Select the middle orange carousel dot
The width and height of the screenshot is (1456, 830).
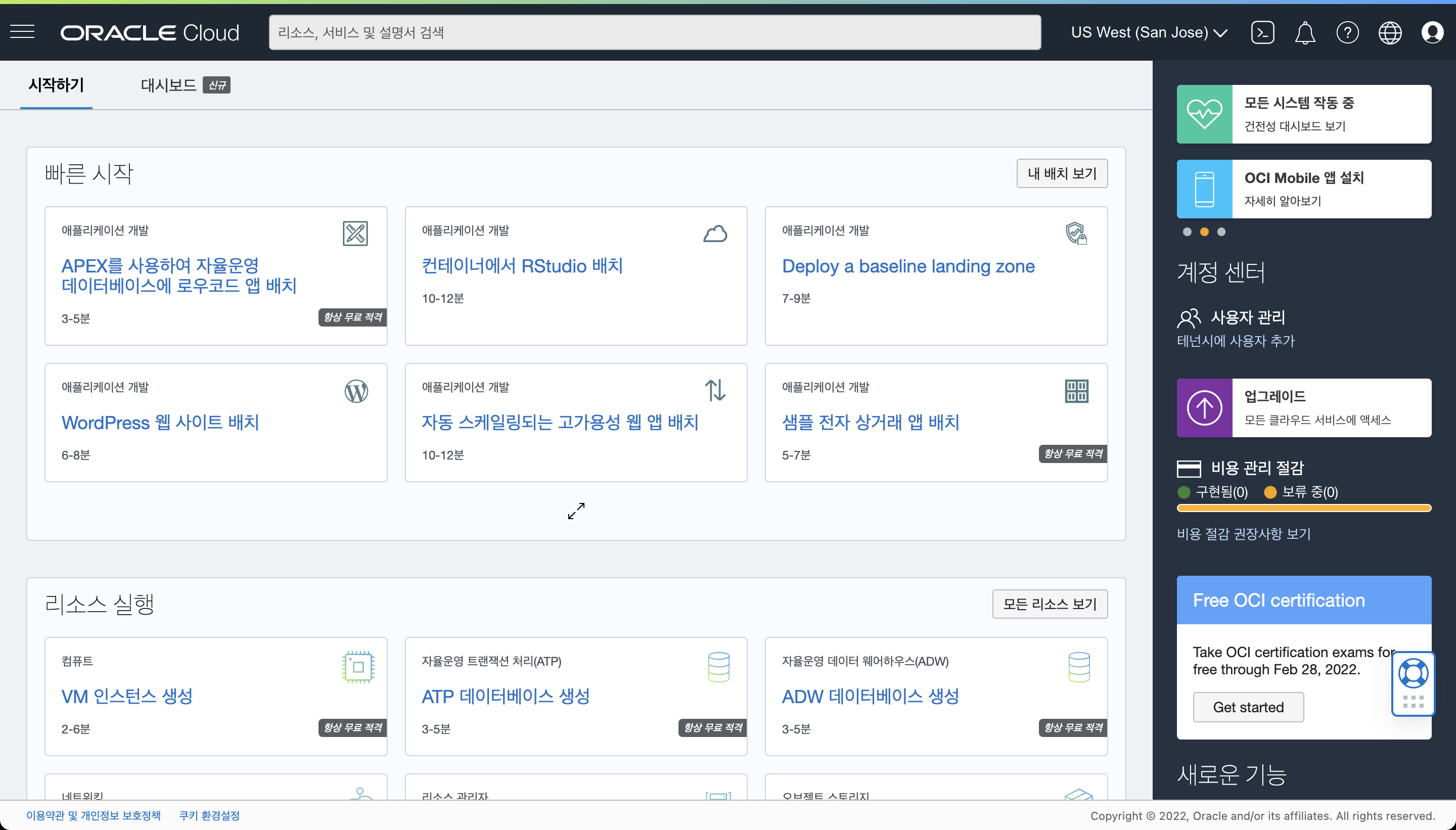tap(1204, 232)
